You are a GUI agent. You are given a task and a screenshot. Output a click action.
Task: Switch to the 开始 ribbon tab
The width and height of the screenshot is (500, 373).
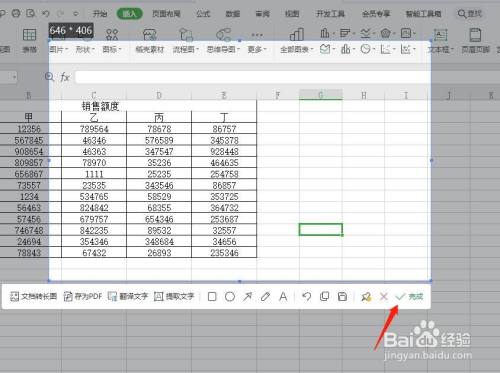click(100, 14)
